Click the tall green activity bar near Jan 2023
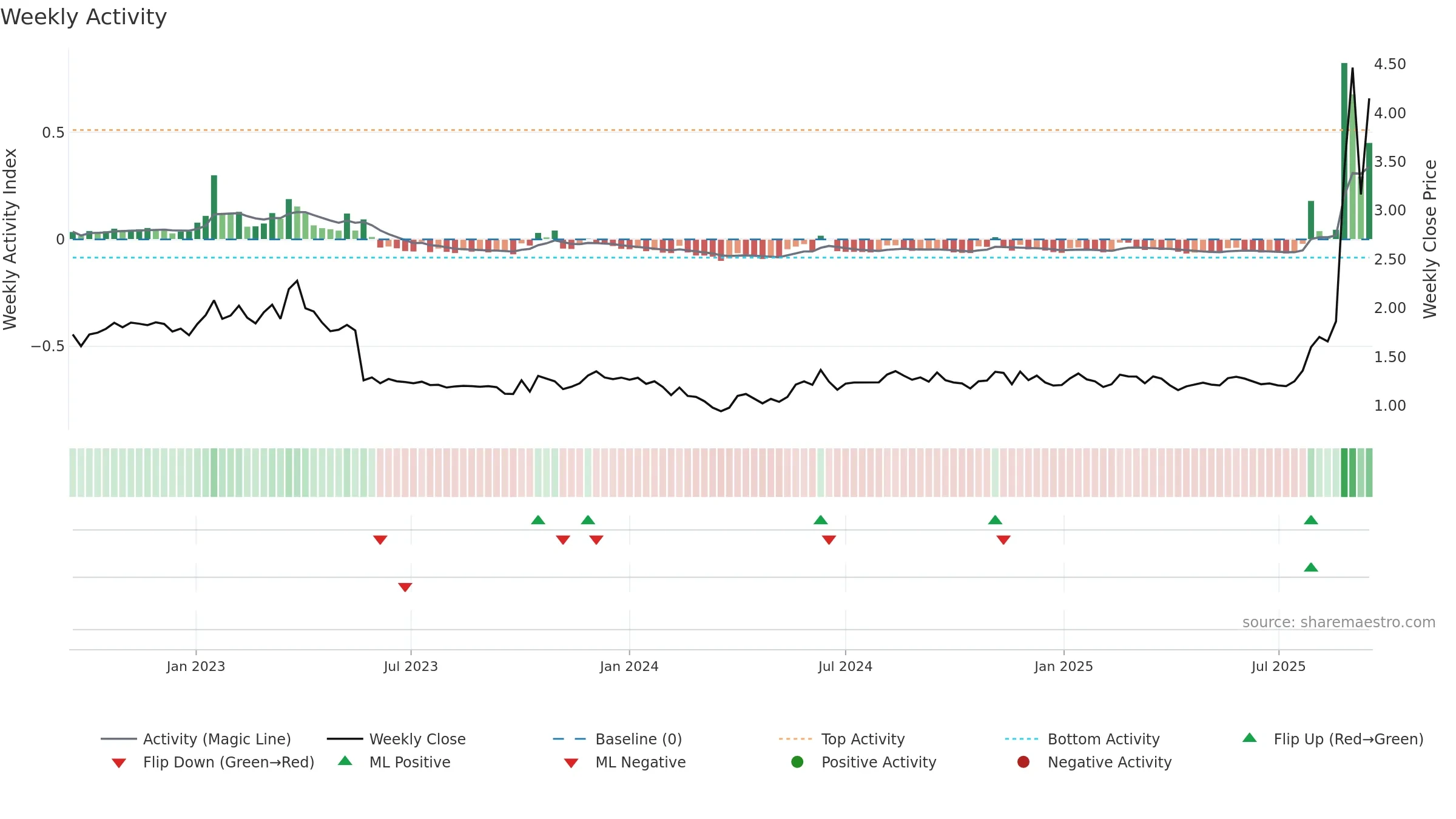 214,207
